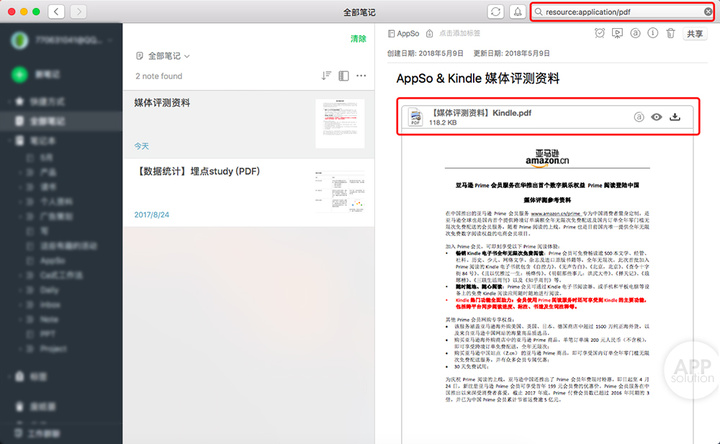Click the tags icon in the sidebar
Image resolution: width=720 pixels, height=444 pixels.
click(19, 377)
